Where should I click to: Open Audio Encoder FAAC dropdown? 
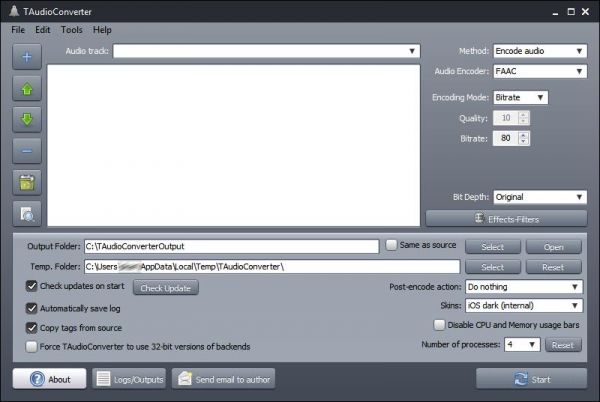pos(540,71)
